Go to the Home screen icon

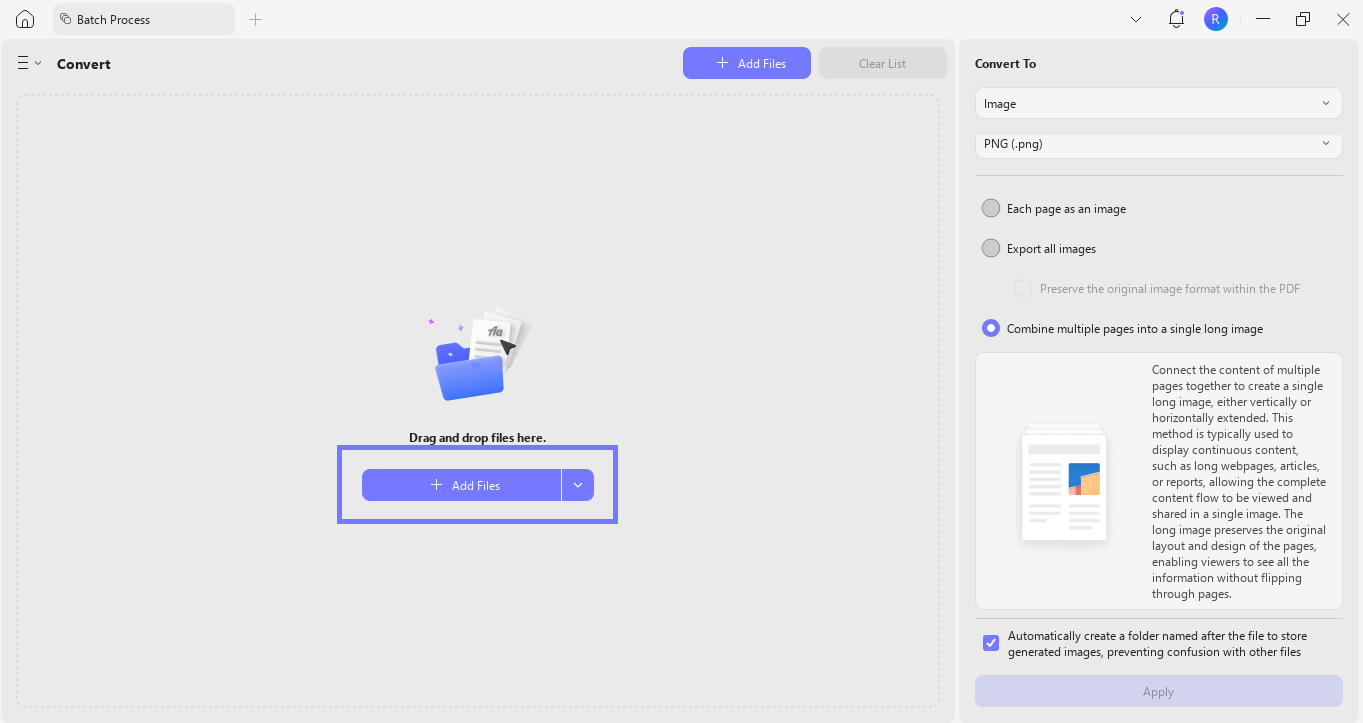pos(25,19)
